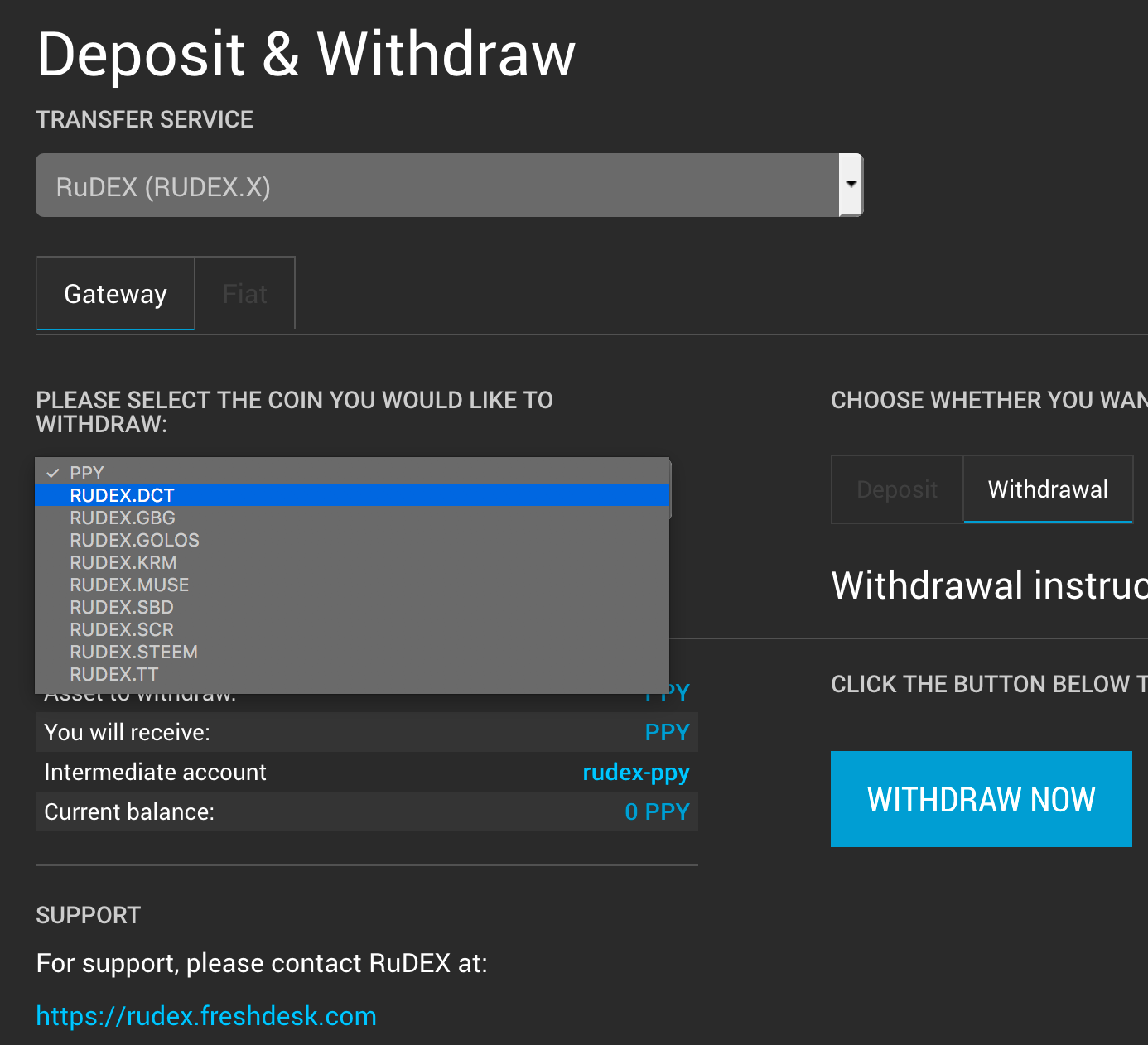Switch to the Deposit tab
This screenshot has width=1148, height=1045.
coord(897,489)
